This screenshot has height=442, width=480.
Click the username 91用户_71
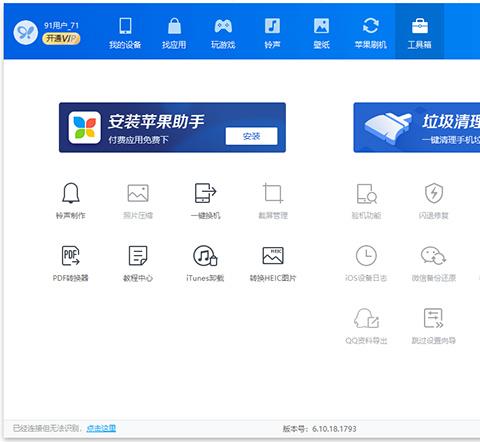pyautogui.click(x=61, y=25)
